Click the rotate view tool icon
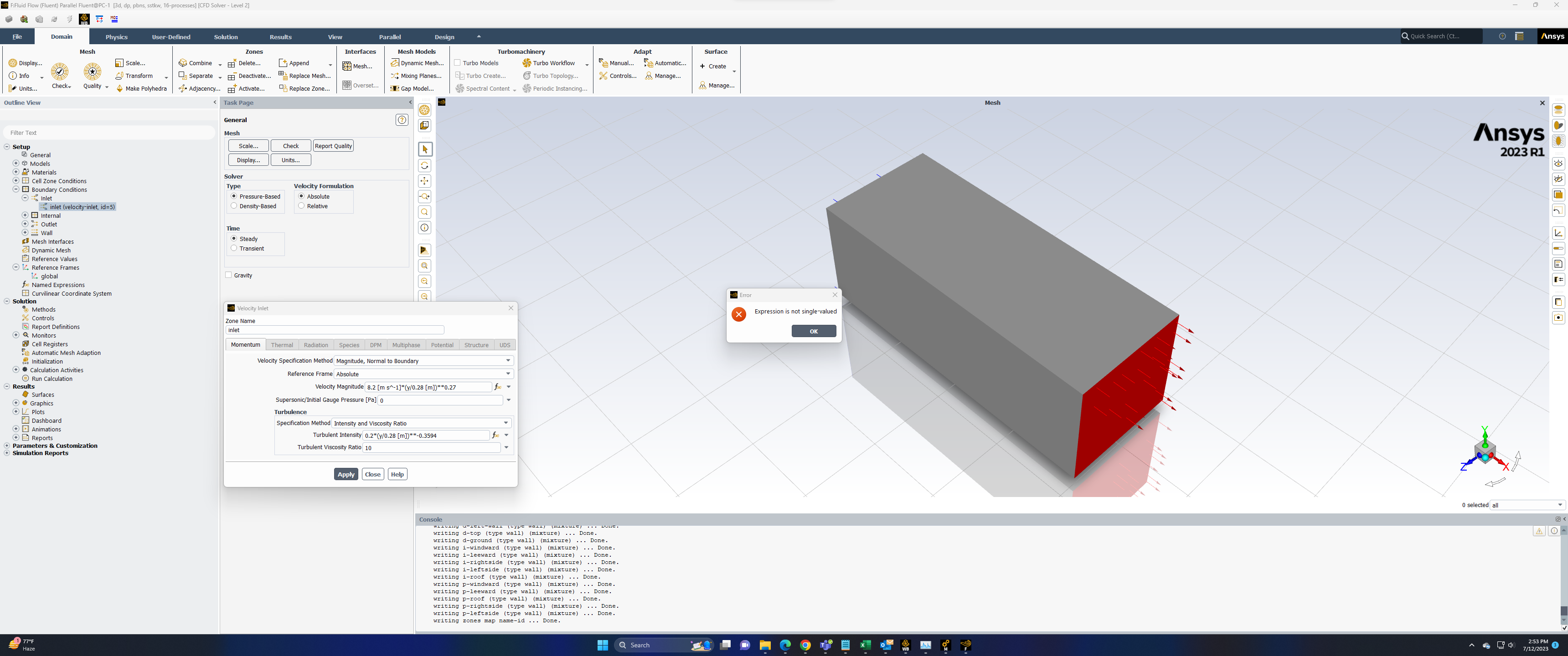Viewport: 1568px width, 656px height. tap(424, 165)
